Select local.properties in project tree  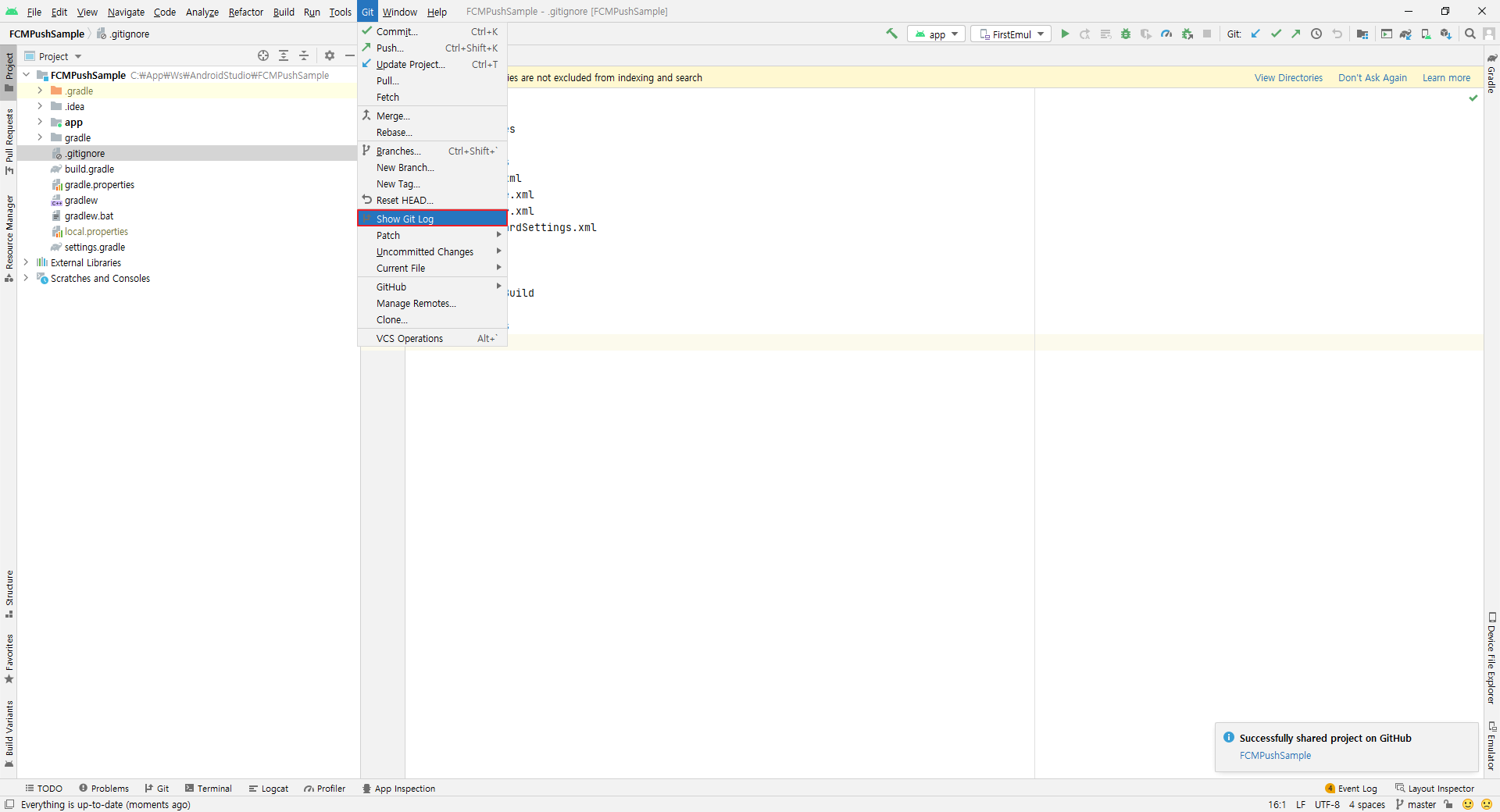[x=96, y=231]
